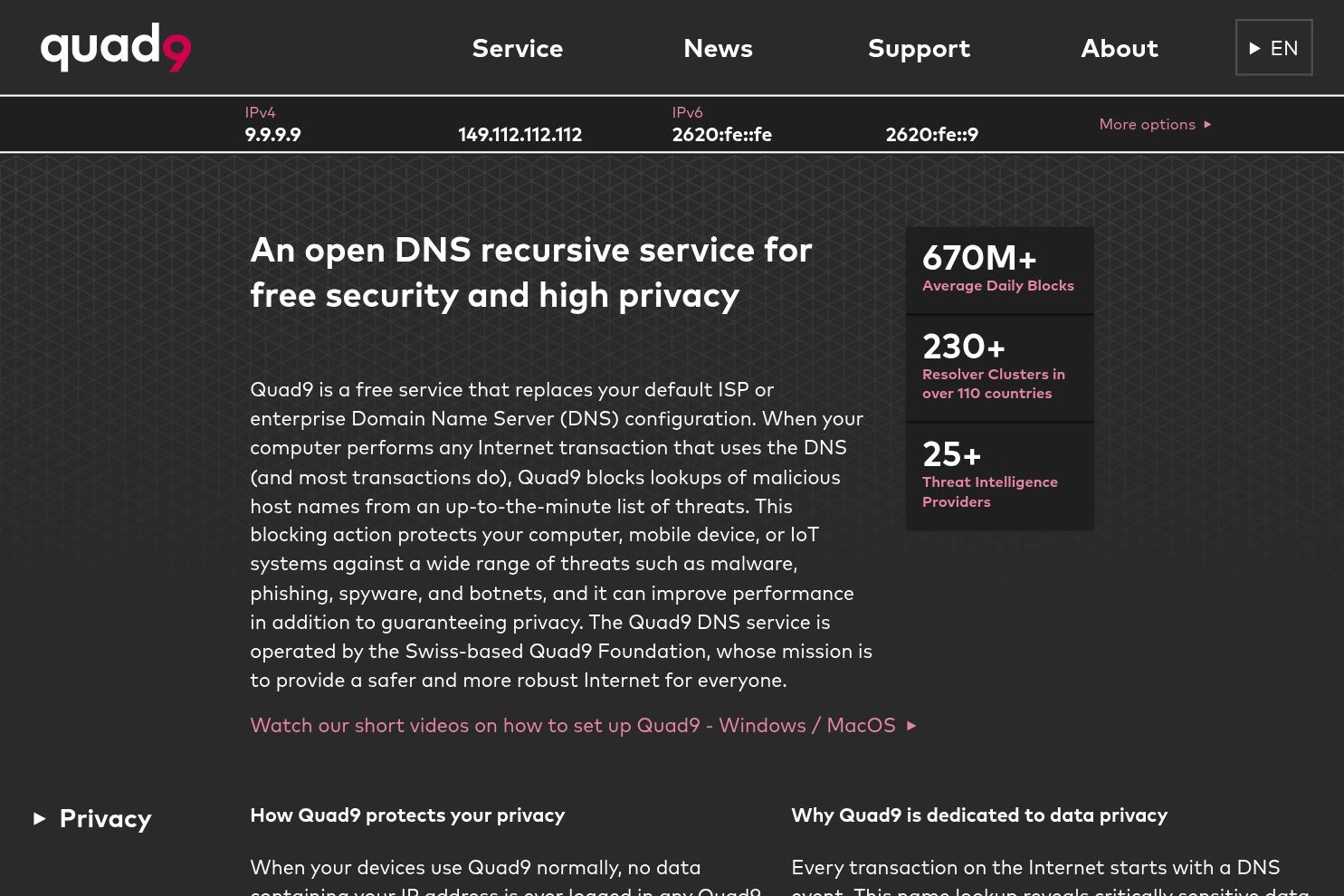Click the Quad9 logo in the header

click(x=116, y=47)
